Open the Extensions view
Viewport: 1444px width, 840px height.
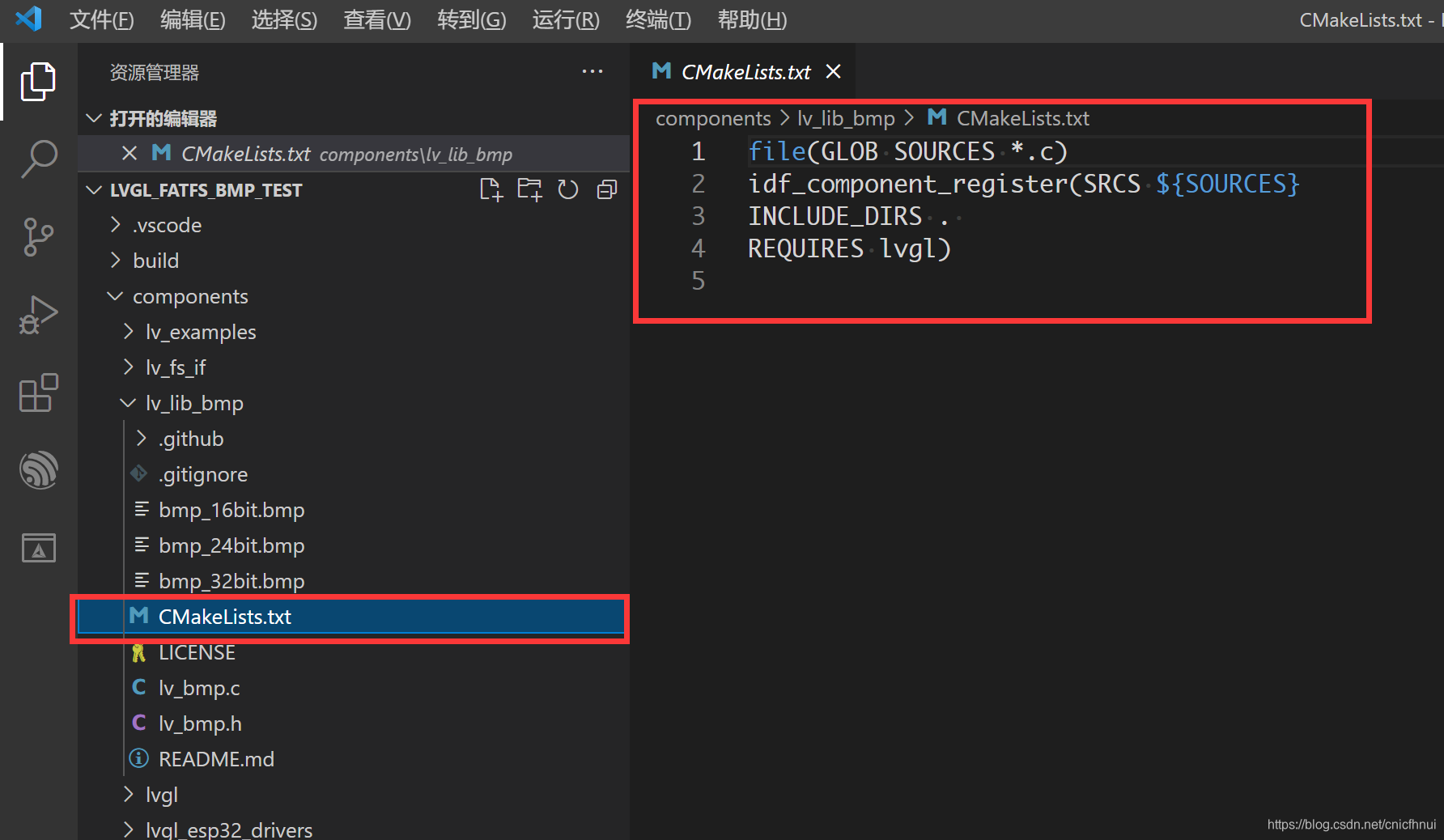tap(38, 392)
